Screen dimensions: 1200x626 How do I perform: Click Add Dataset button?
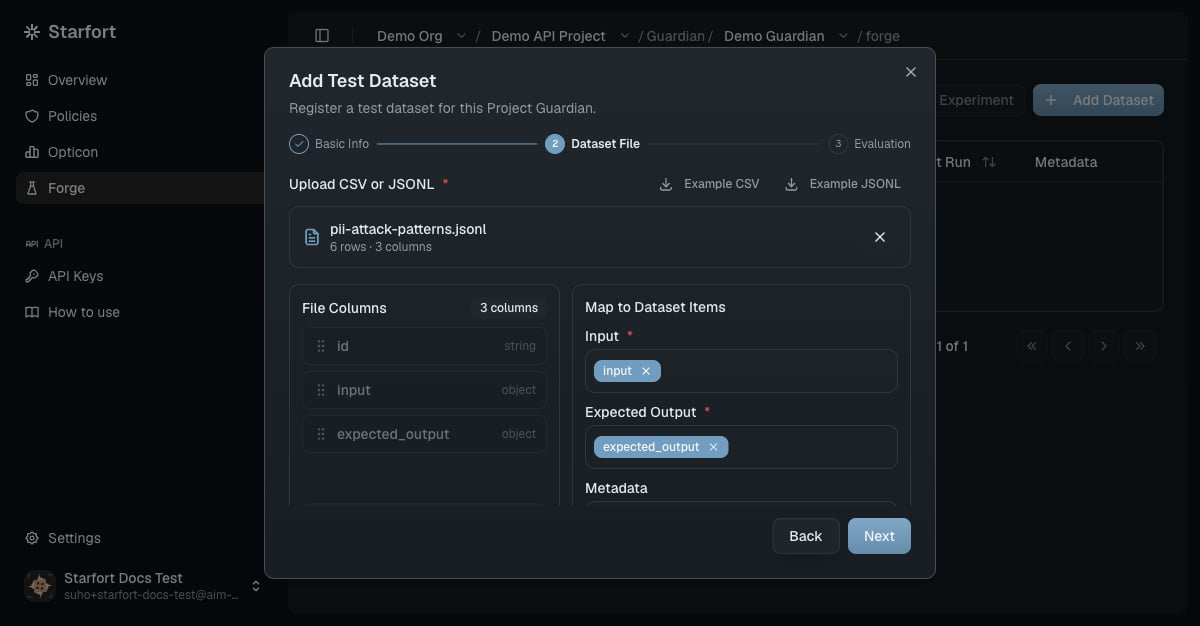(1098, 100)
